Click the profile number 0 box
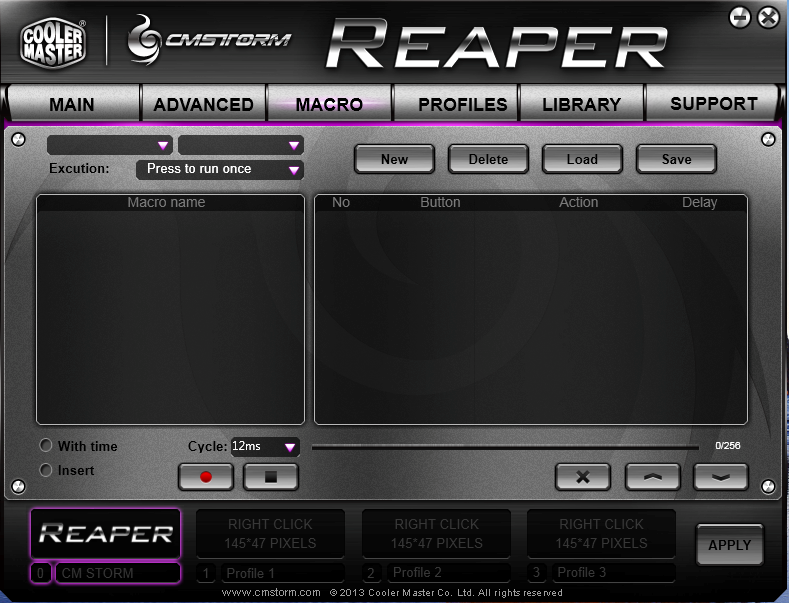 pos(41,573)
